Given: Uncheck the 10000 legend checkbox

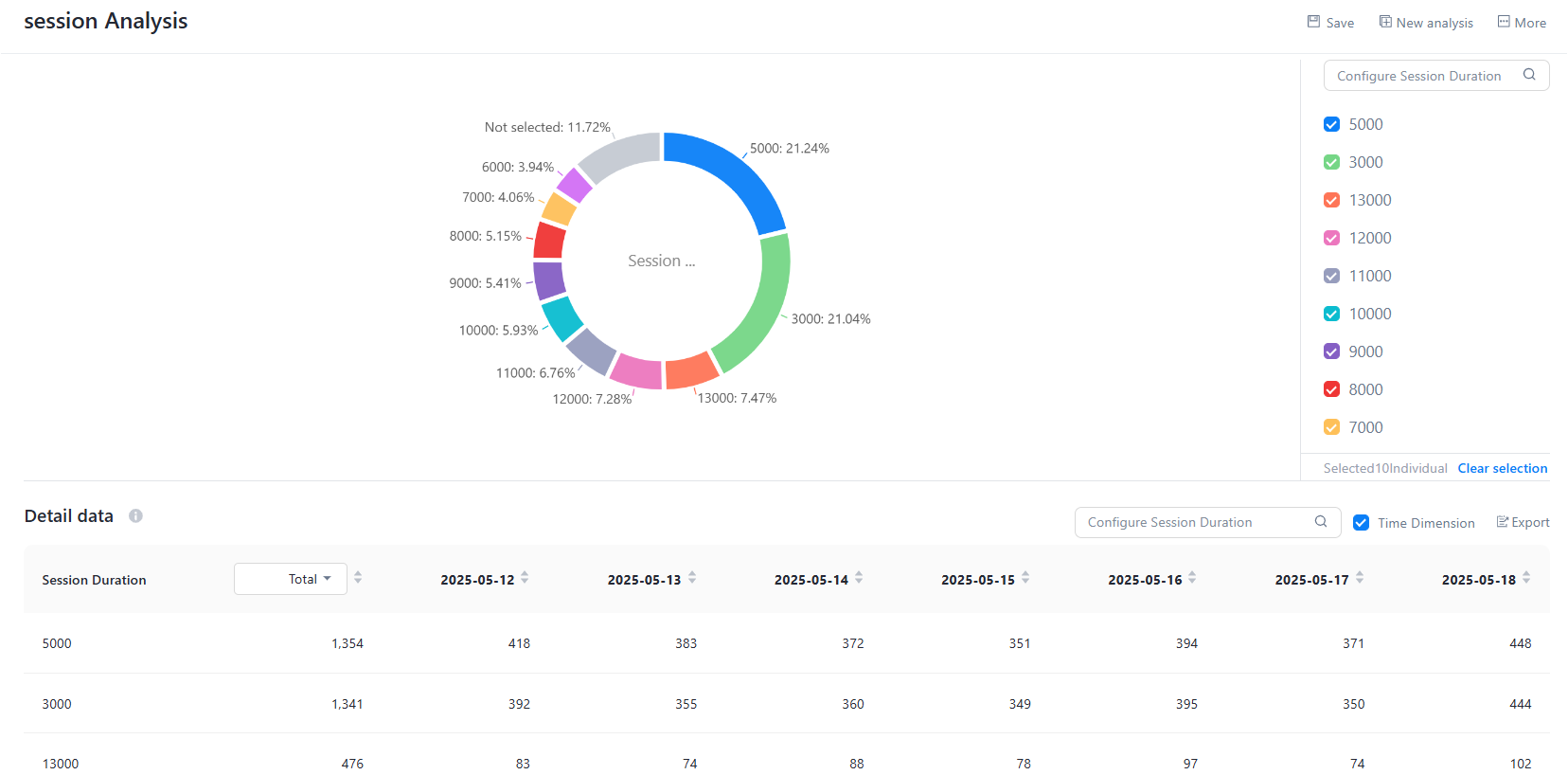Looking at the screenshot, I should click(1331, 314).
